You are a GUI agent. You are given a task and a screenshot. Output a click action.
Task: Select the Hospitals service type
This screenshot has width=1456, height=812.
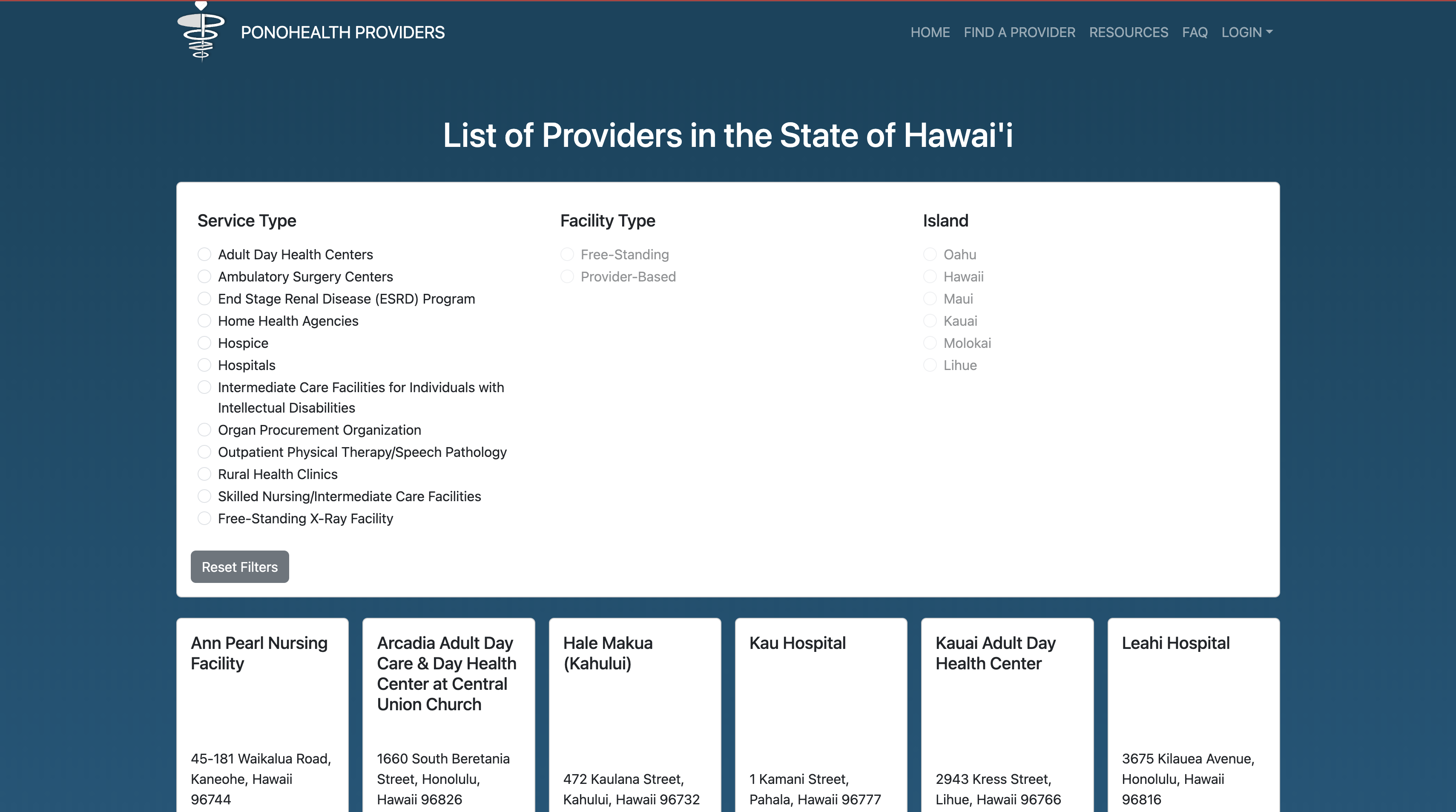[x=204, y=365]
